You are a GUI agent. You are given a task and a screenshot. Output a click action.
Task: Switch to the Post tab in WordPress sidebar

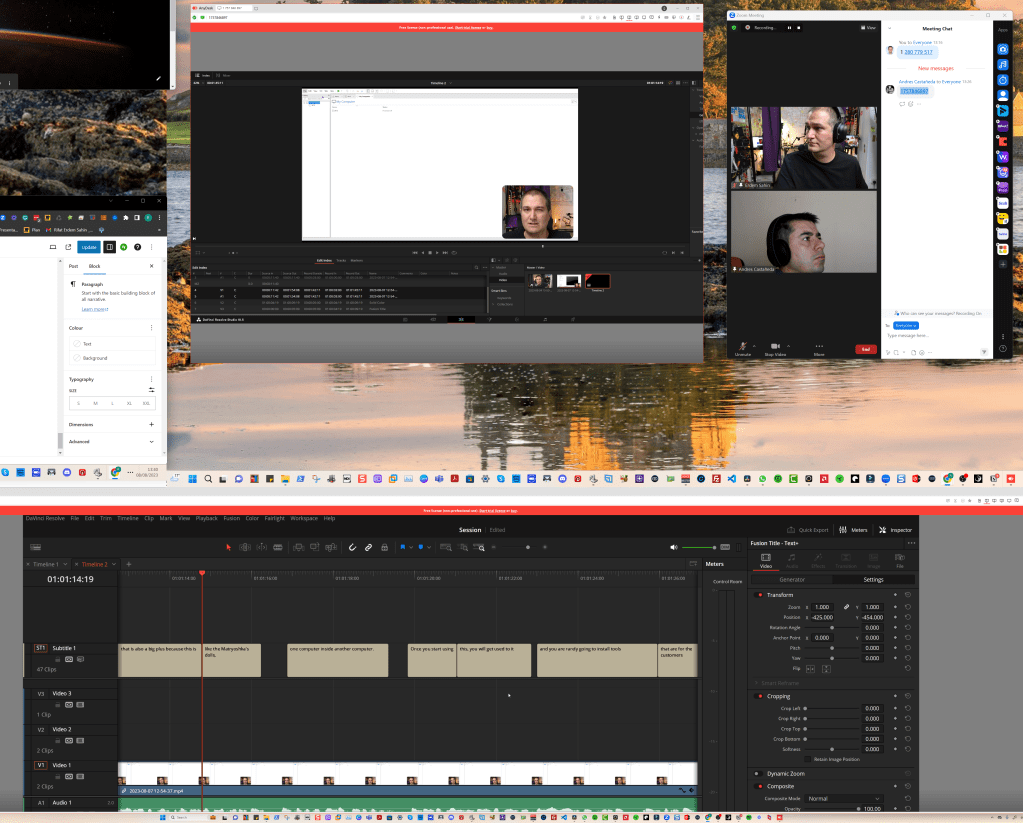[73, 266]
